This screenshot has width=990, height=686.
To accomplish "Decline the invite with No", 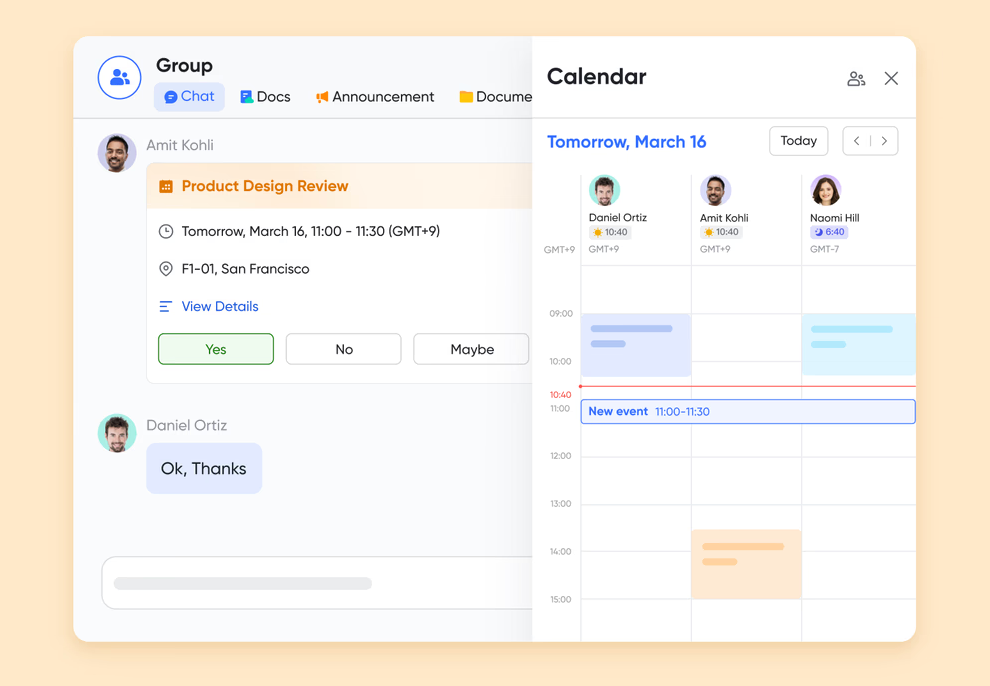I will click(x=343, y=349).
